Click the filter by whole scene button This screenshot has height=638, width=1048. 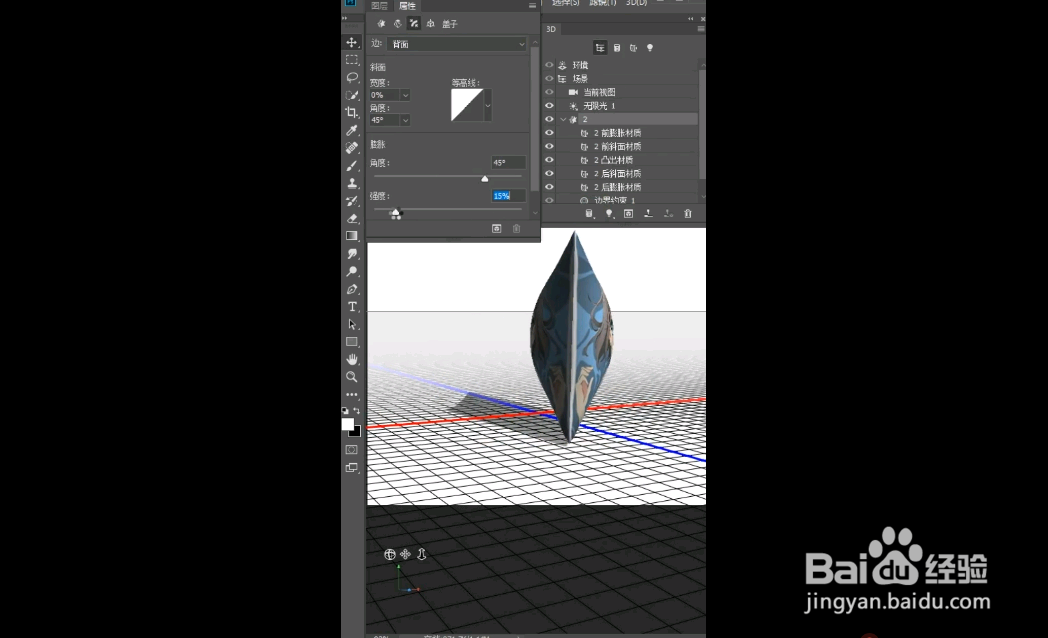600,47
